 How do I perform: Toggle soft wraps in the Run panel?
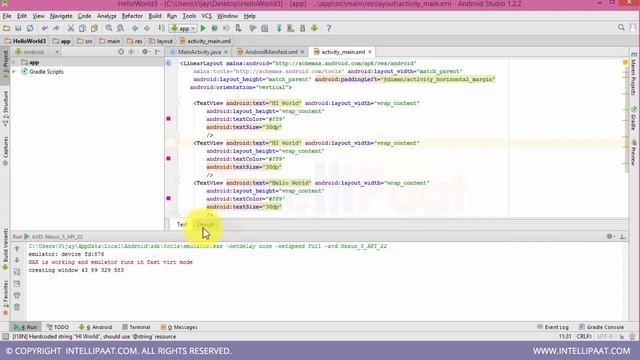pyautogui.click(x=17, y=272)
